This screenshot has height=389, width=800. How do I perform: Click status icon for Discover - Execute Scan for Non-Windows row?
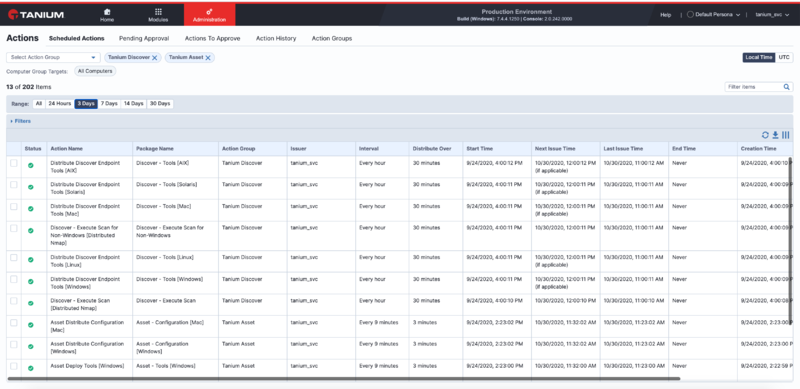31,230
